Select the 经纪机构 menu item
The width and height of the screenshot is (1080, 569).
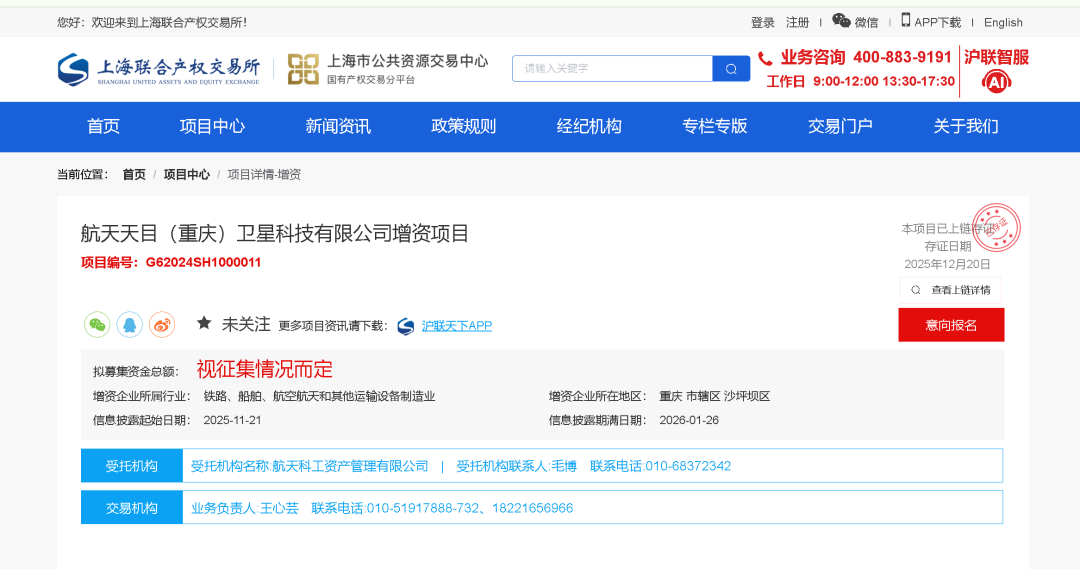[589, 127]
